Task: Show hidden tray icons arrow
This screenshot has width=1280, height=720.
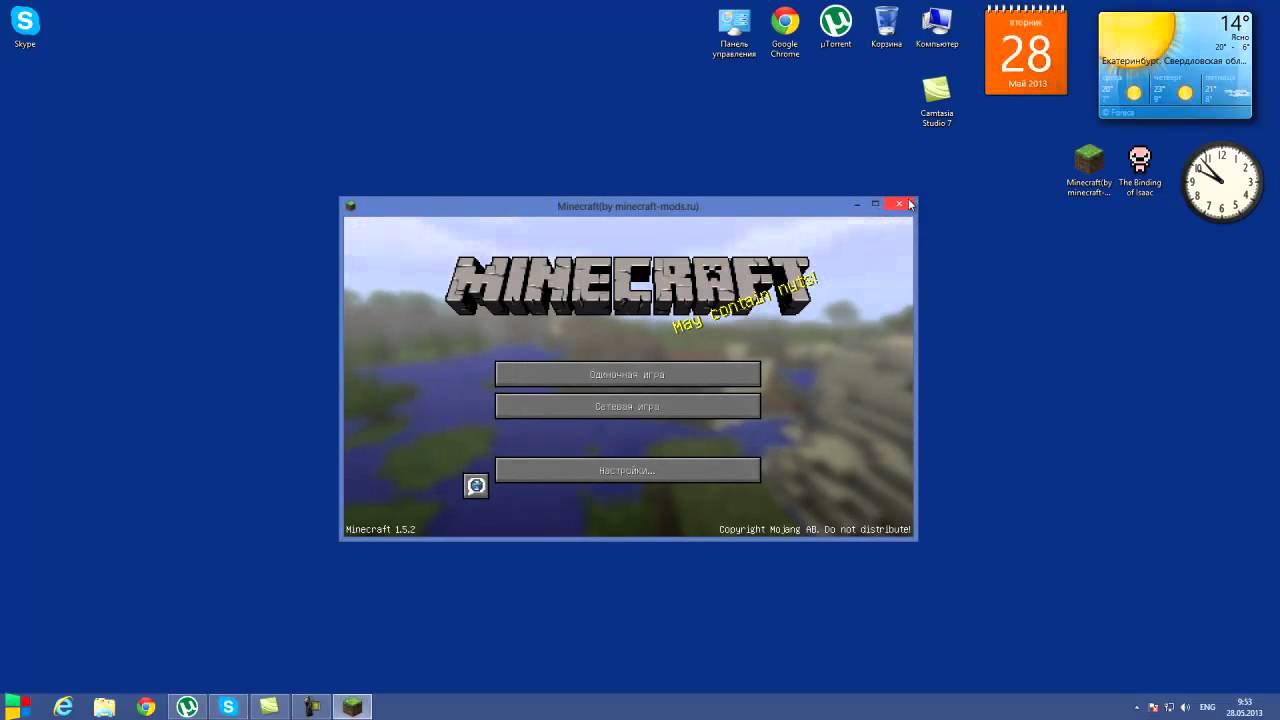Action: pos(1136,707)
